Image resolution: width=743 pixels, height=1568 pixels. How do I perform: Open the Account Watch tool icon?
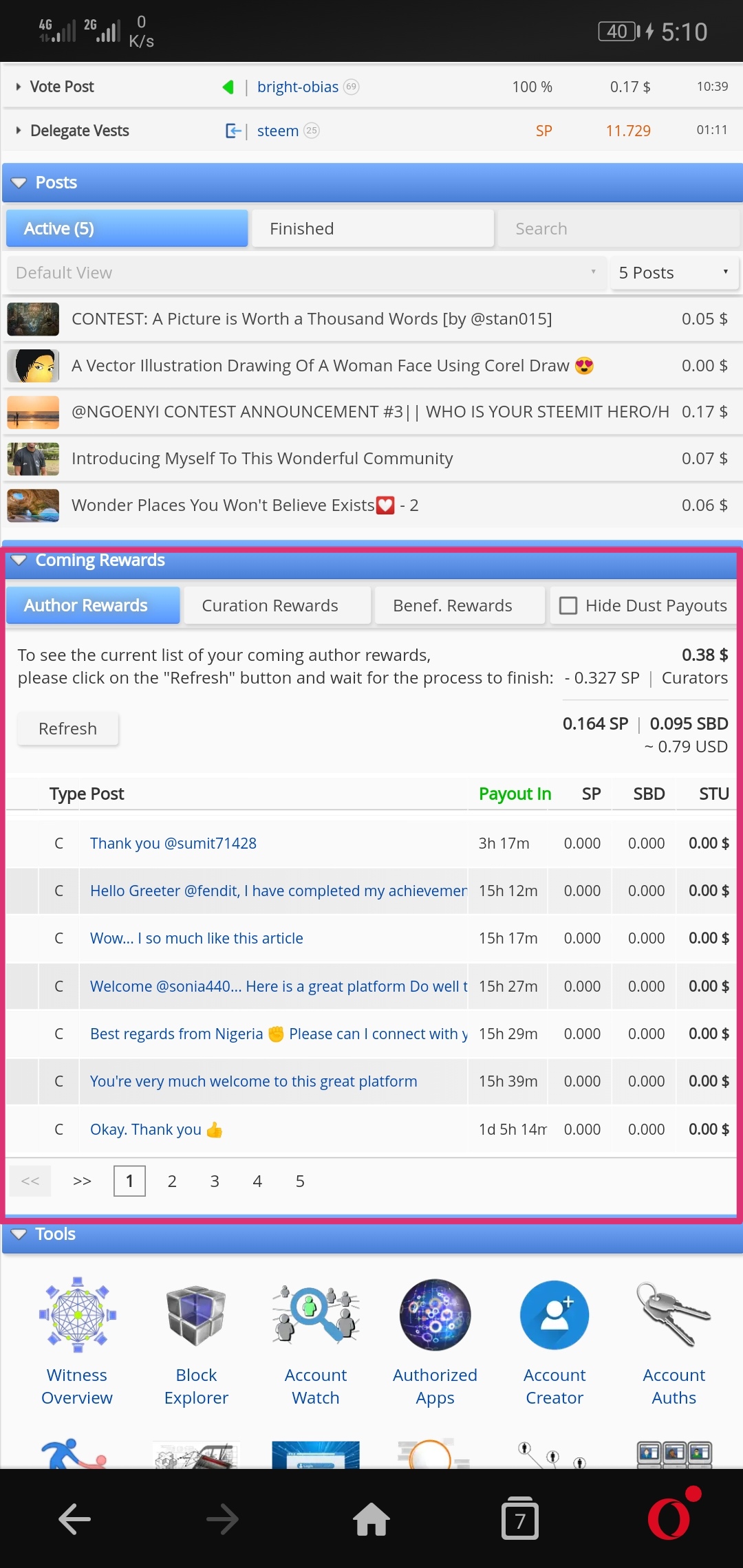(316, 1314)
